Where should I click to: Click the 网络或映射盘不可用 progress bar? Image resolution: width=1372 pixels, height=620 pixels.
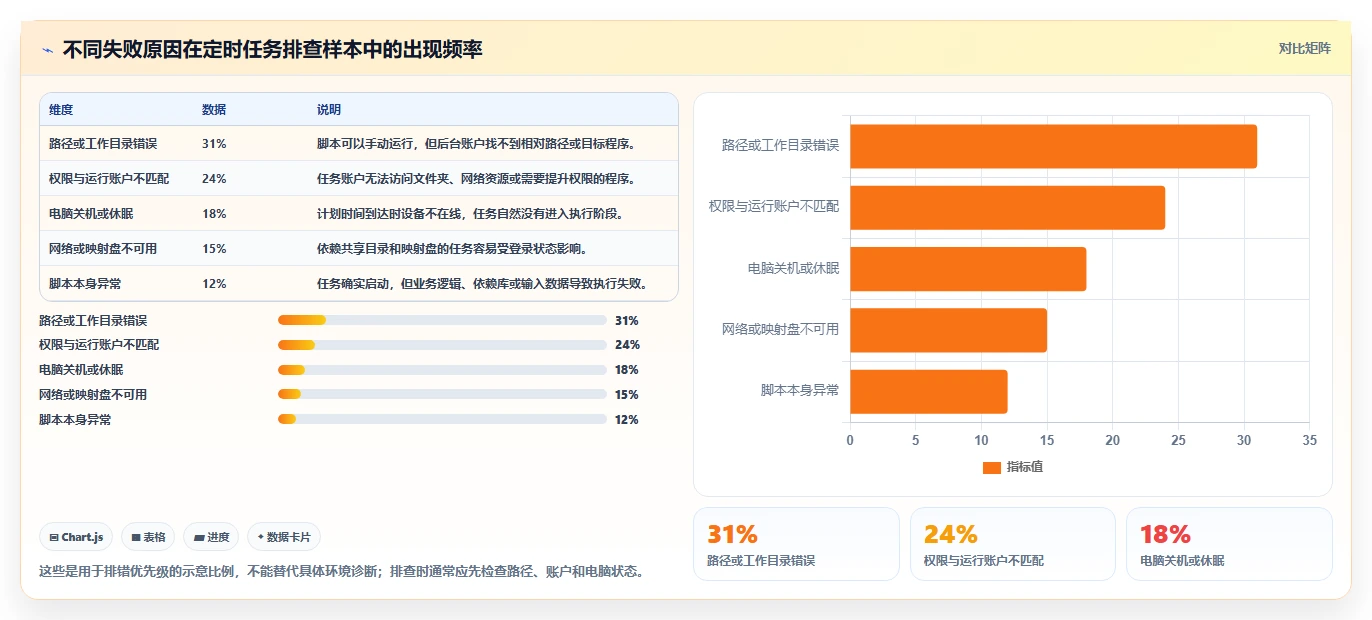(x=442, y=395)
